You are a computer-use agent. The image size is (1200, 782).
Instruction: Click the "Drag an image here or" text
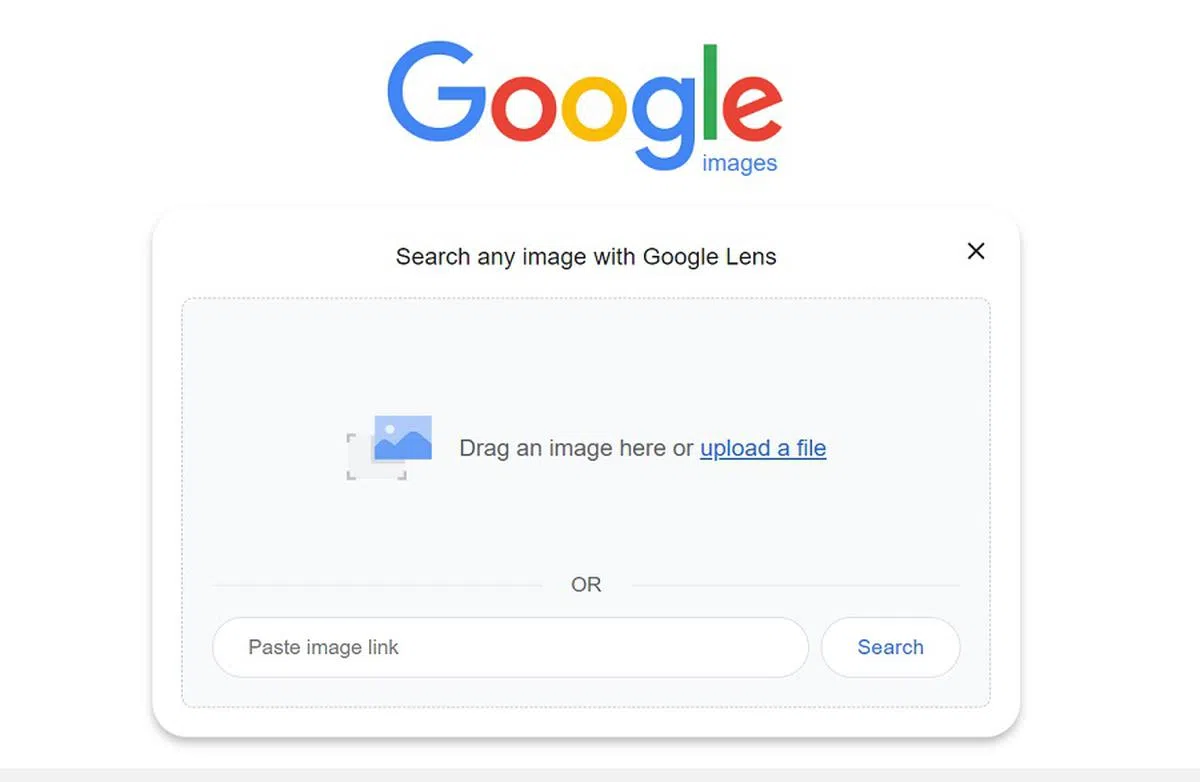click(576, 448)
